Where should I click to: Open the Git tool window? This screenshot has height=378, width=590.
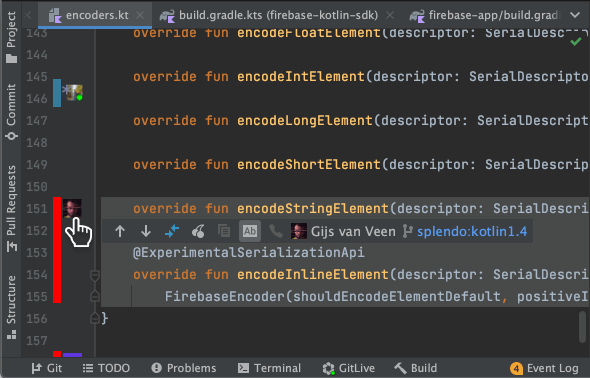pyautogui.click(x=47, y=368)
